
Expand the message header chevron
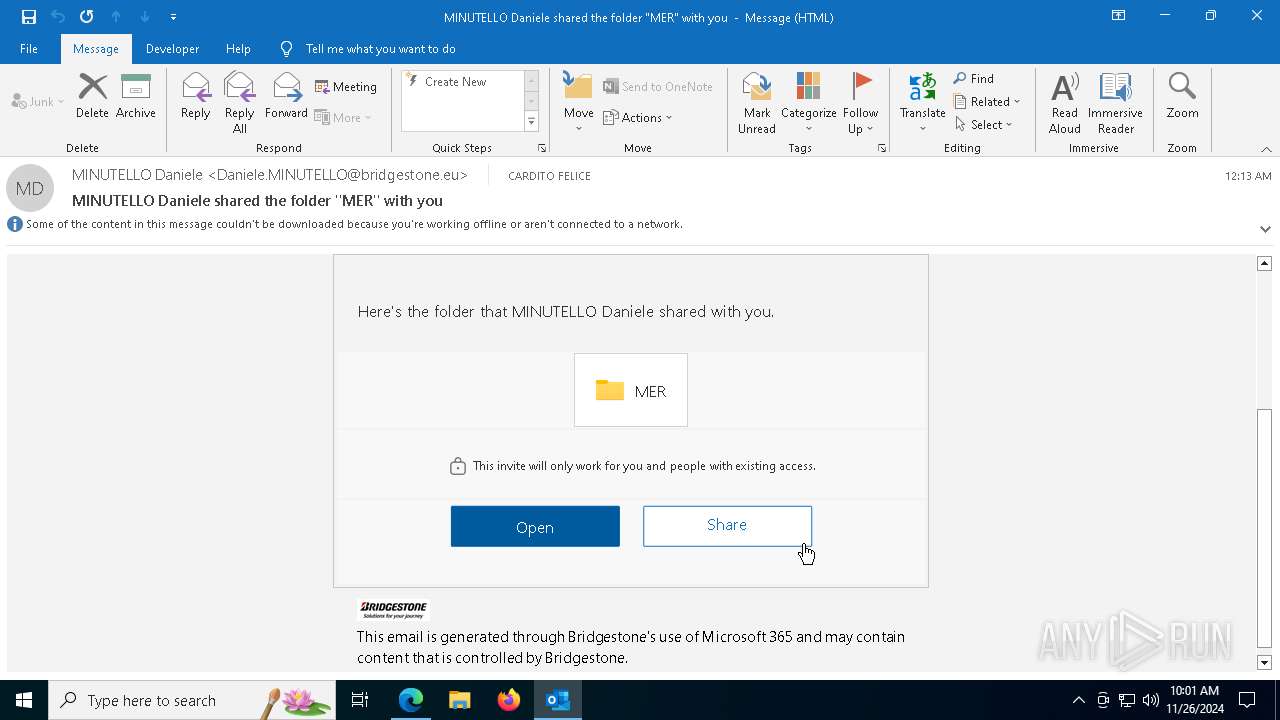coord(1265,229)
